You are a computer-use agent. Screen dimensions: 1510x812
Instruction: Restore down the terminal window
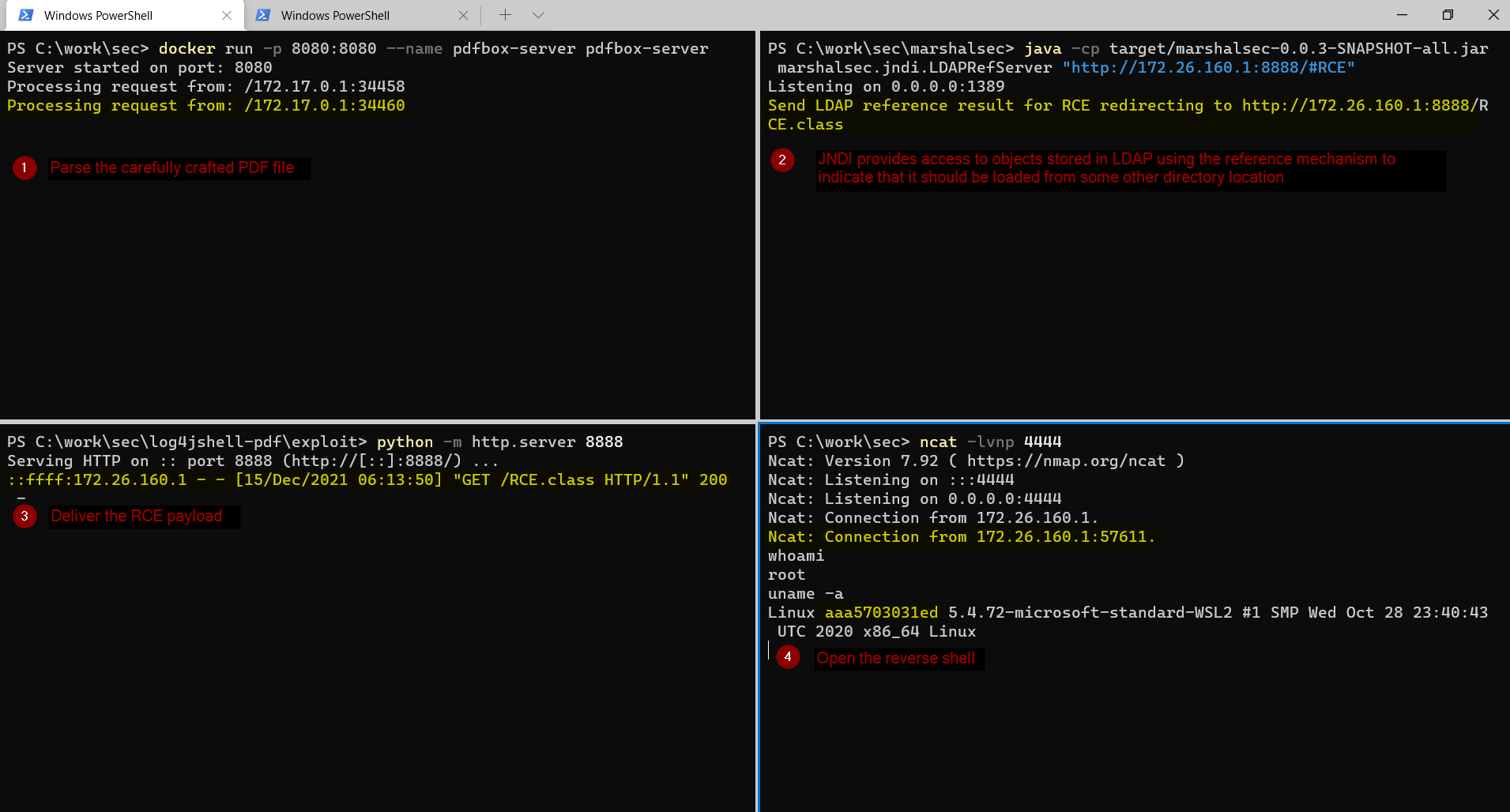click(1448, 15)
